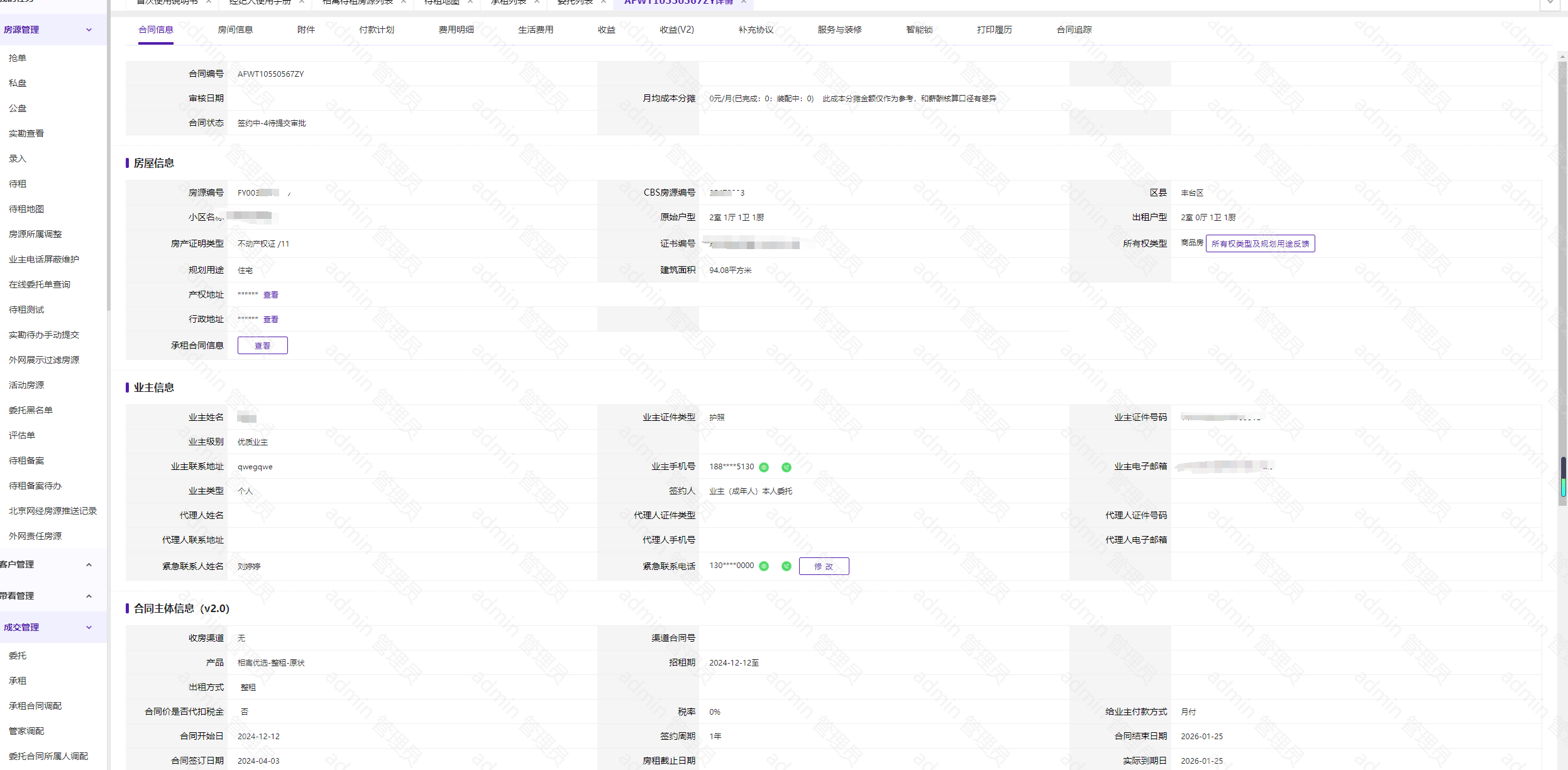Open 待租备案 in the sidebar

tap(26, 460)
